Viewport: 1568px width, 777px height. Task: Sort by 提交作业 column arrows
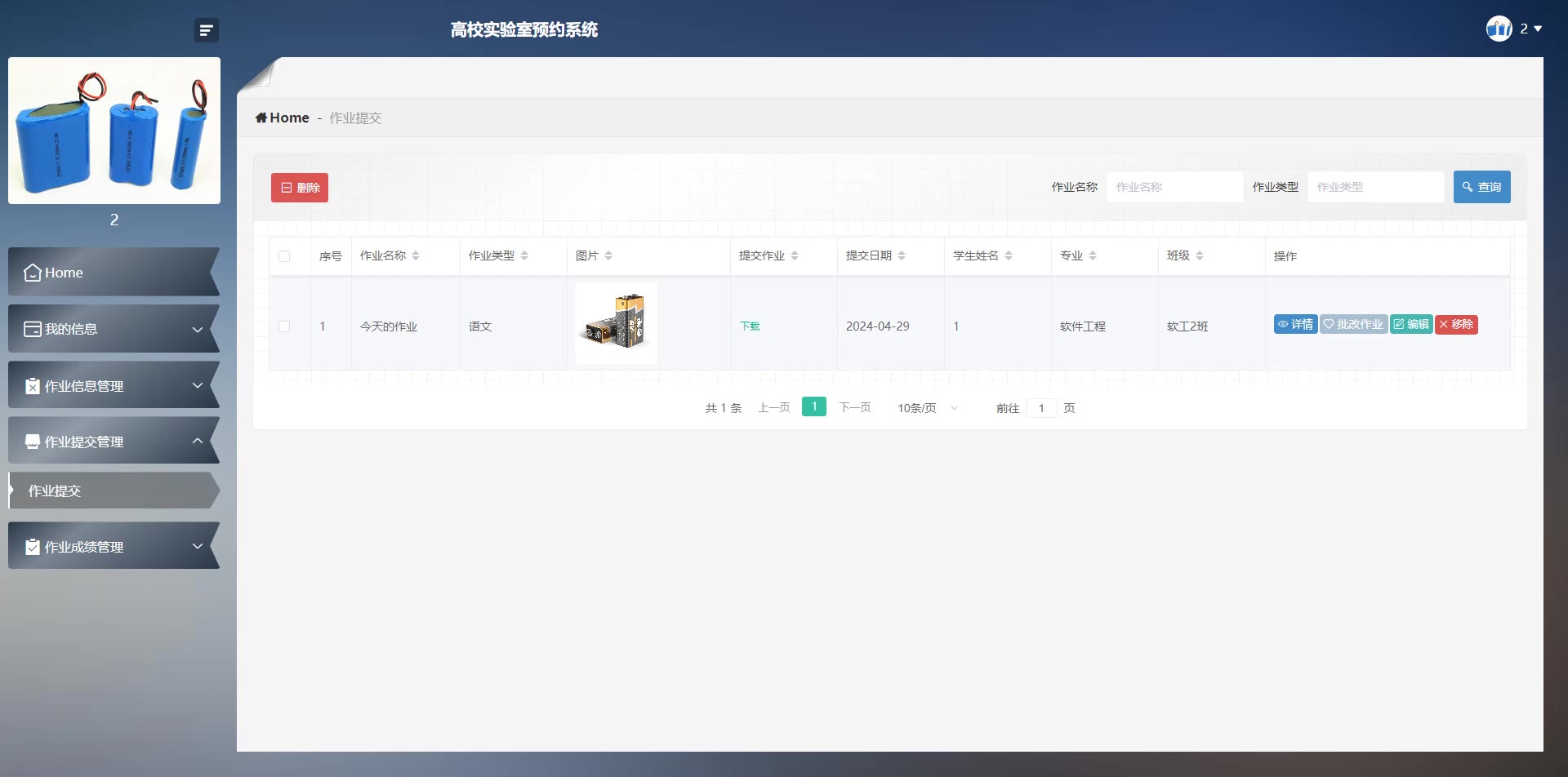795,256
